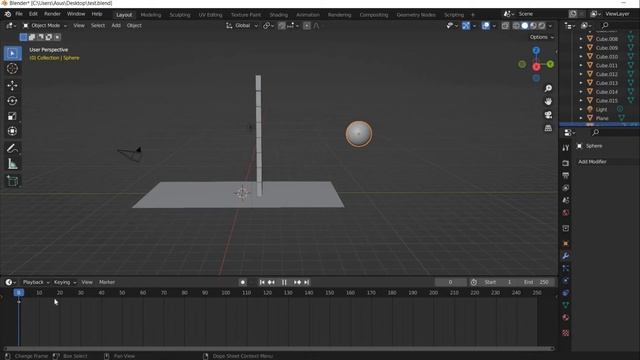The image size is (640, 360).
Task: Switch to wireframe viewport shading
Action: coord(516,26)
